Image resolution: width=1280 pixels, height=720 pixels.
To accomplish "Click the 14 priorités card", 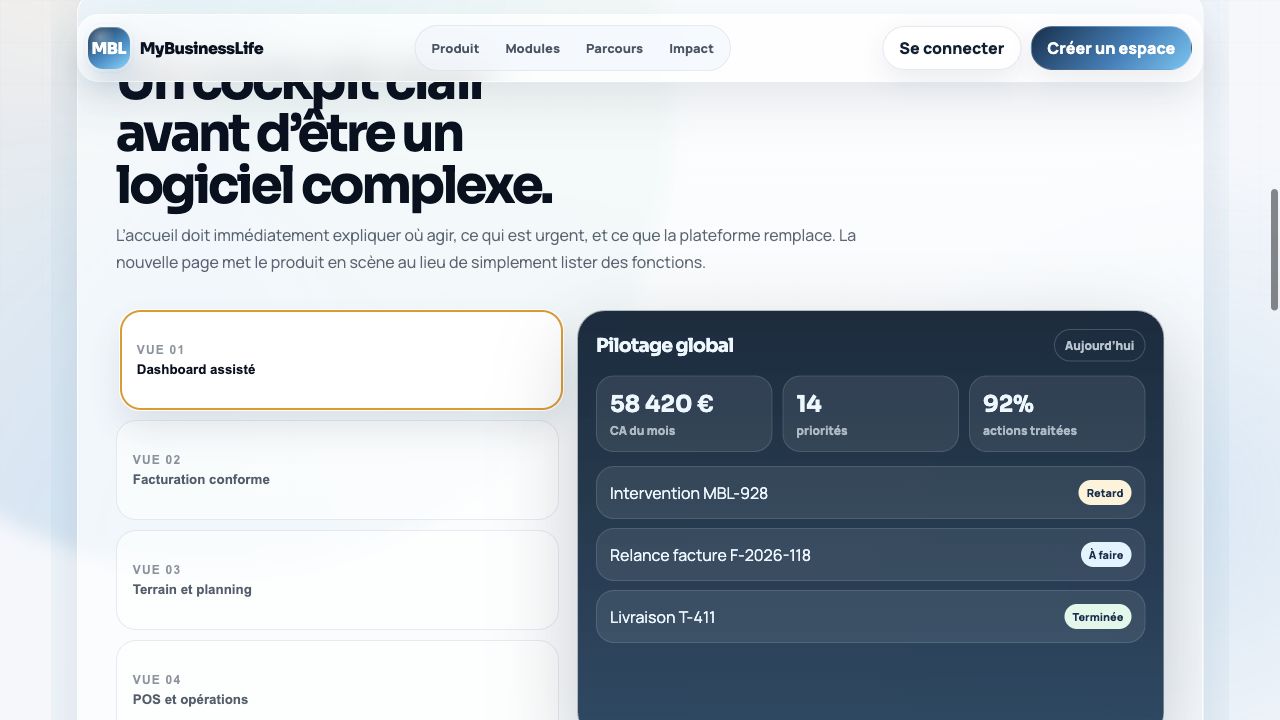I will click(870, 414).
